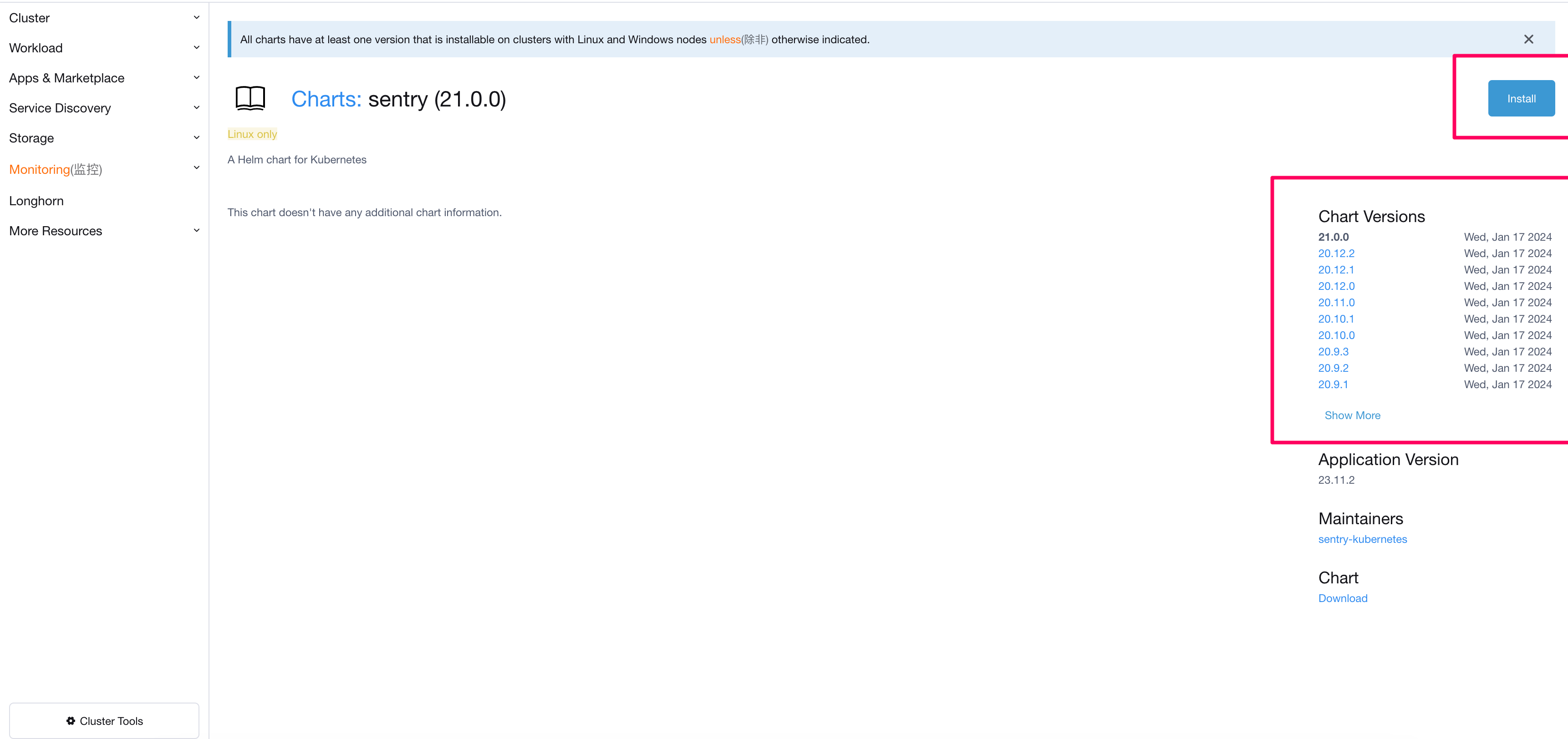Expand the Cluster menu chevron
Screen dimensions: 1568x739
[x=197, y=18]
